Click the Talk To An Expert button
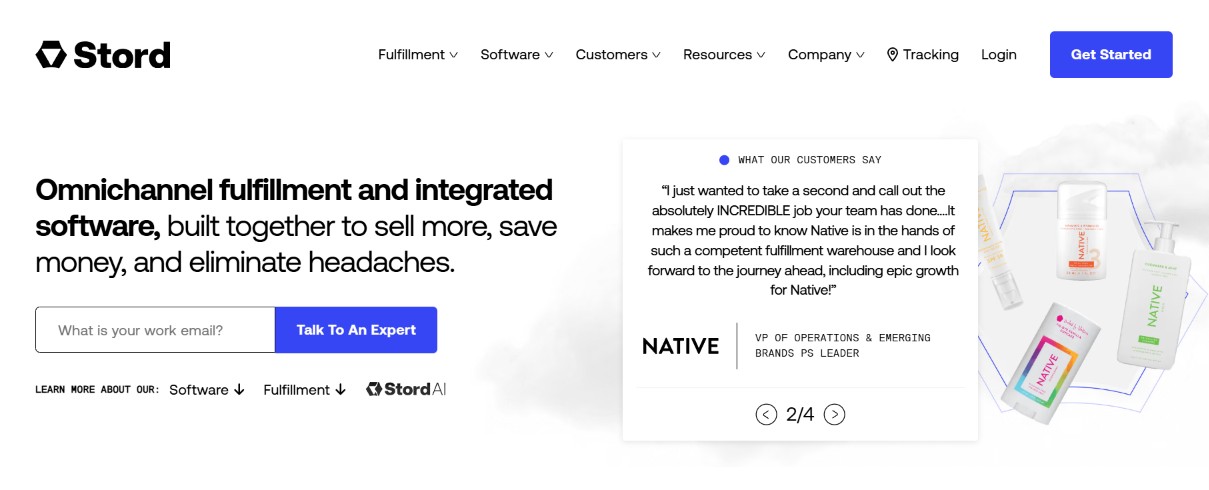This screenshot has height=490, width=1209. pyautogui.click(x=356, y=330)
